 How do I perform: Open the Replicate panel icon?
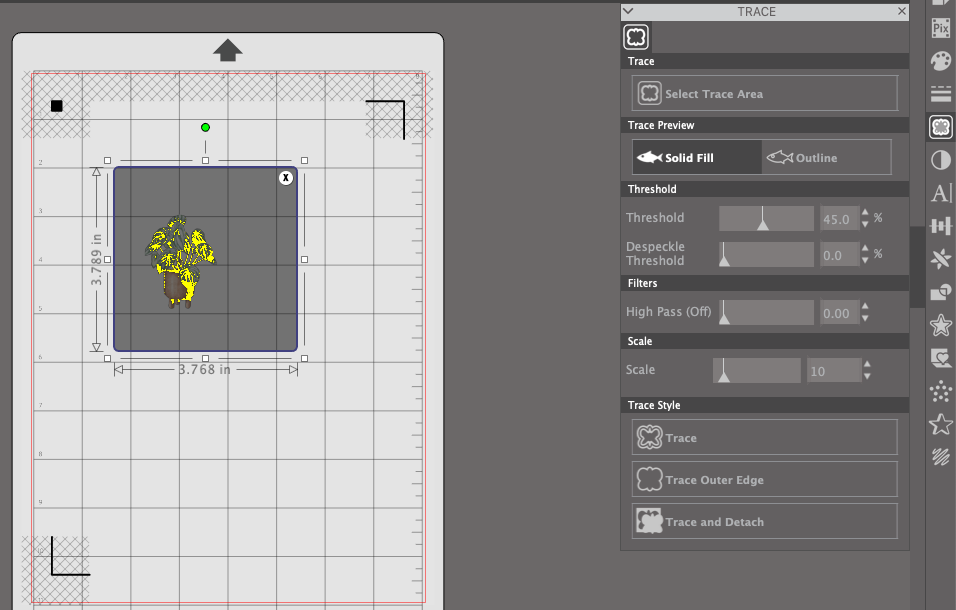pos(941,259)
